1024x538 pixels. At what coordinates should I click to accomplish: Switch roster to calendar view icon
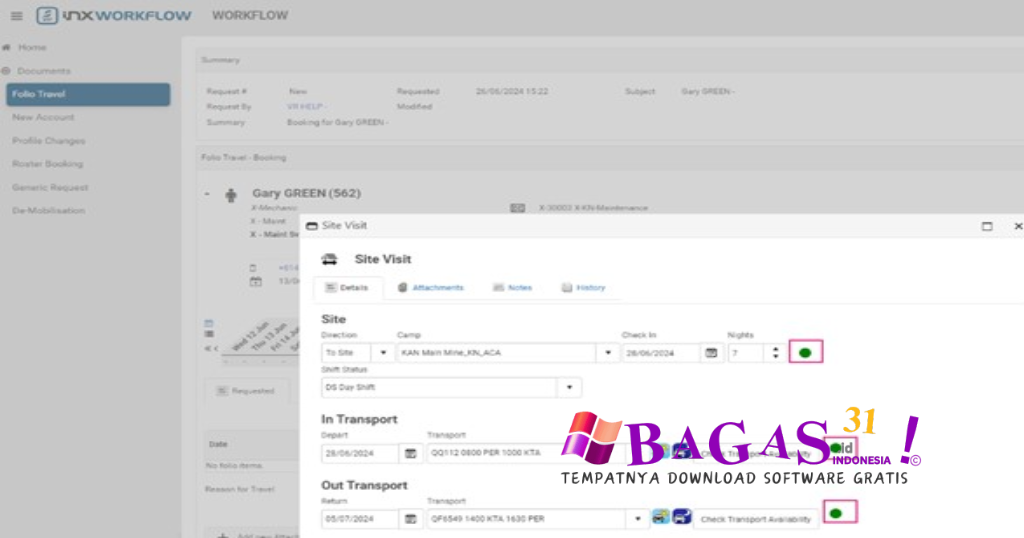click(x=209, y=323)
